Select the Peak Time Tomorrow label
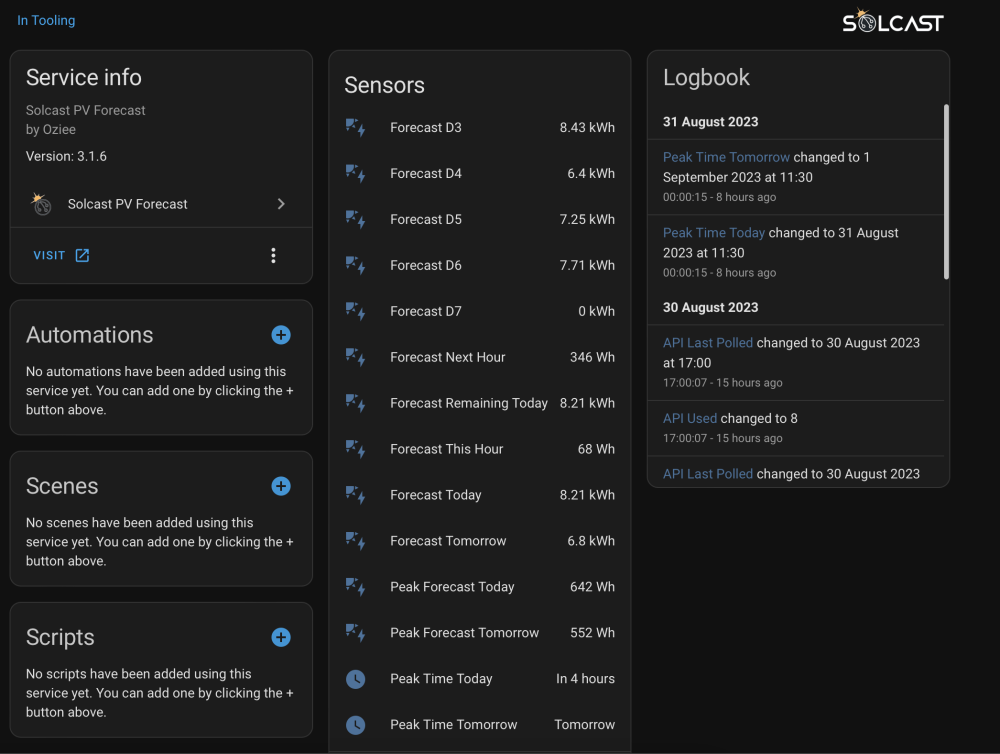This screenshot has height=754, width=1000. 453,725
